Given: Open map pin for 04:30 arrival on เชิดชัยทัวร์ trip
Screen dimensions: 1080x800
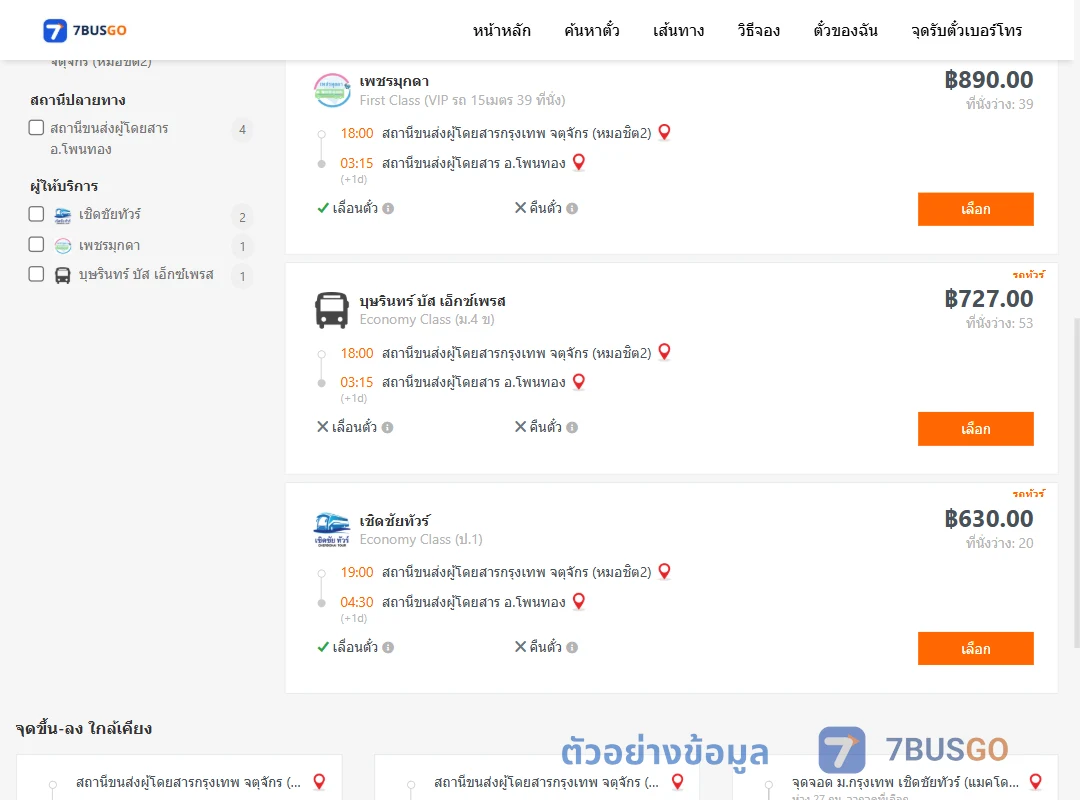Looking at the screenshot, I should pos(579,602).
